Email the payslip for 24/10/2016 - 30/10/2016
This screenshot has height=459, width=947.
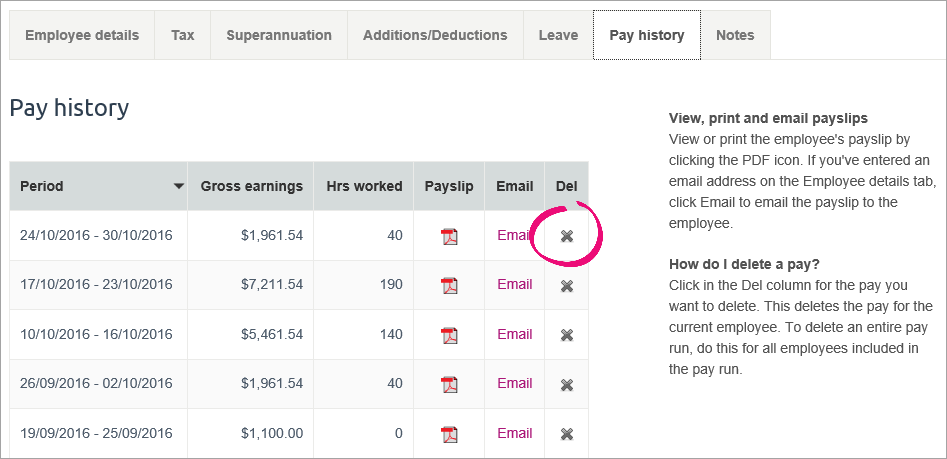514,235
